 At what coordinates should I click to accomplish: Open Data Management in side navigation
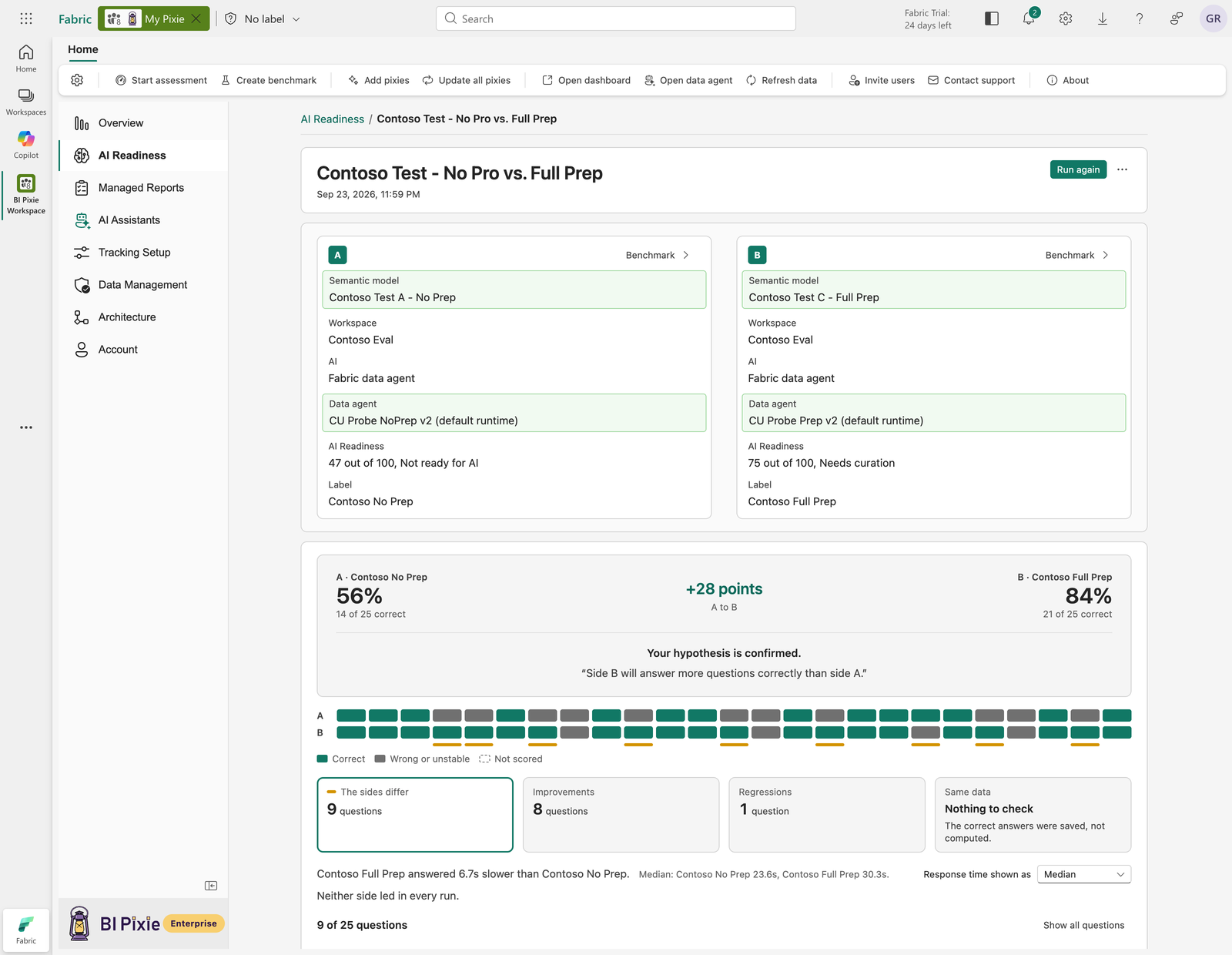[x=143, y=285]
